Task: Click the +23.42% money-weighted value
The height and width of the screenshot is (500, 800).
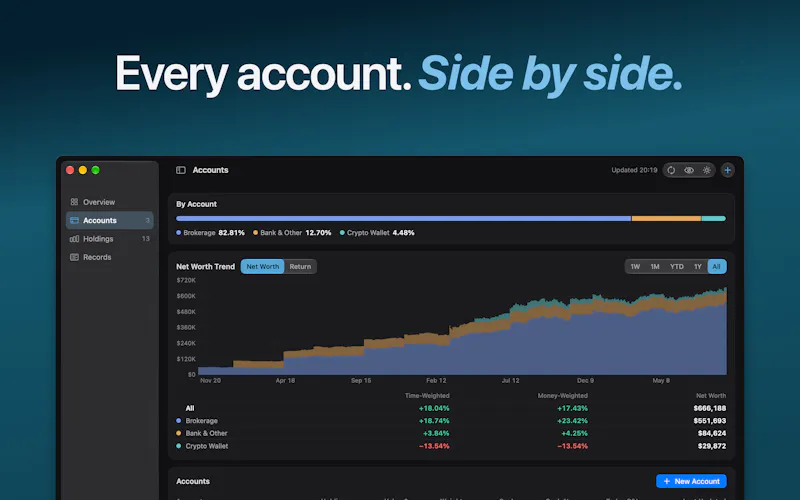Action: [x=572, y=421]
